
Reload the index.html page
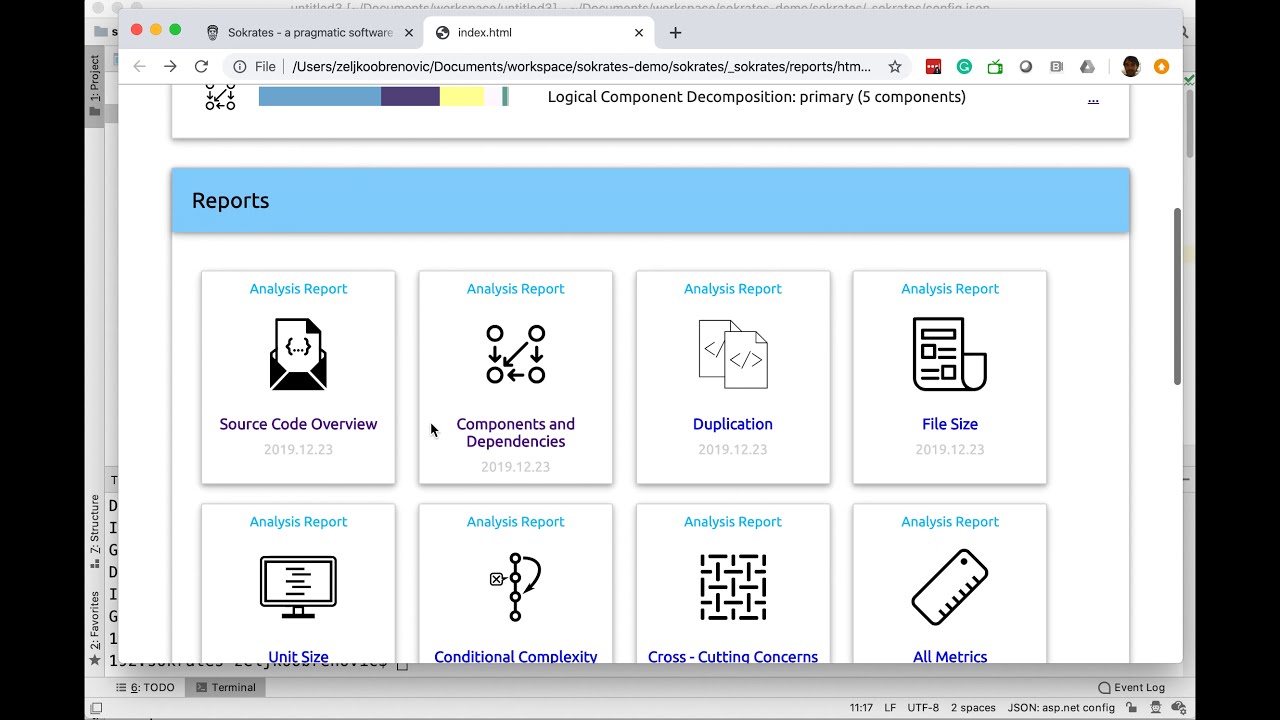201,67
